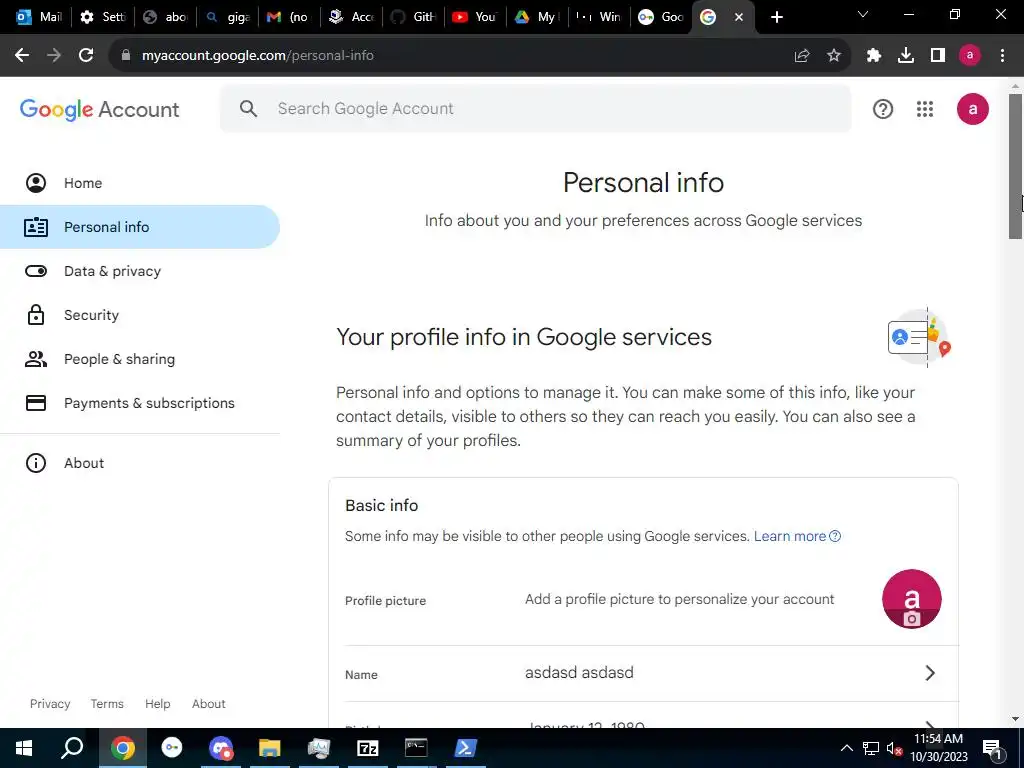The width and height of the screenshot is (1024, 768).
Task: Open the Extensions puzzle icon
Action: pyautogui.click(x=874, y=56)
